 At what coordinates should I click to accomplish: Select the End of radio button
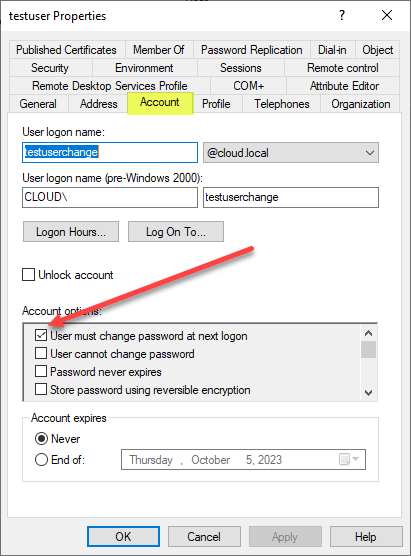[x=41, y=460]
